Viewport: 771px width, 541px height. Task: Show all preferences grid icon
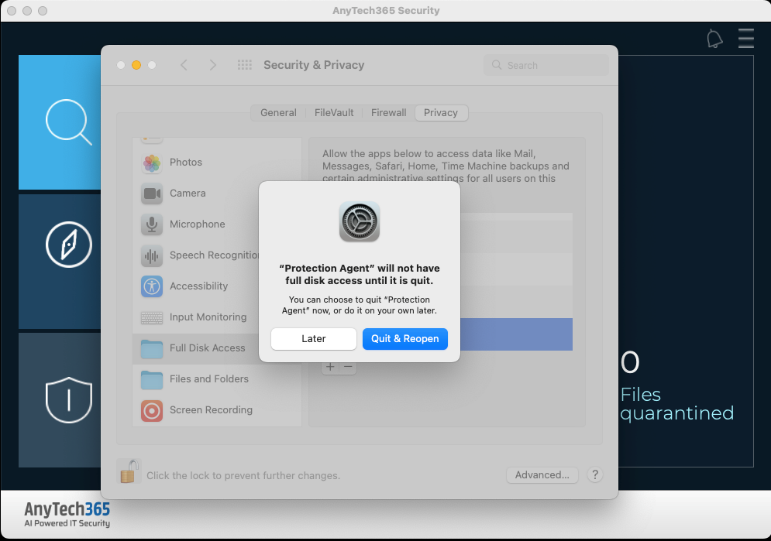244,65
